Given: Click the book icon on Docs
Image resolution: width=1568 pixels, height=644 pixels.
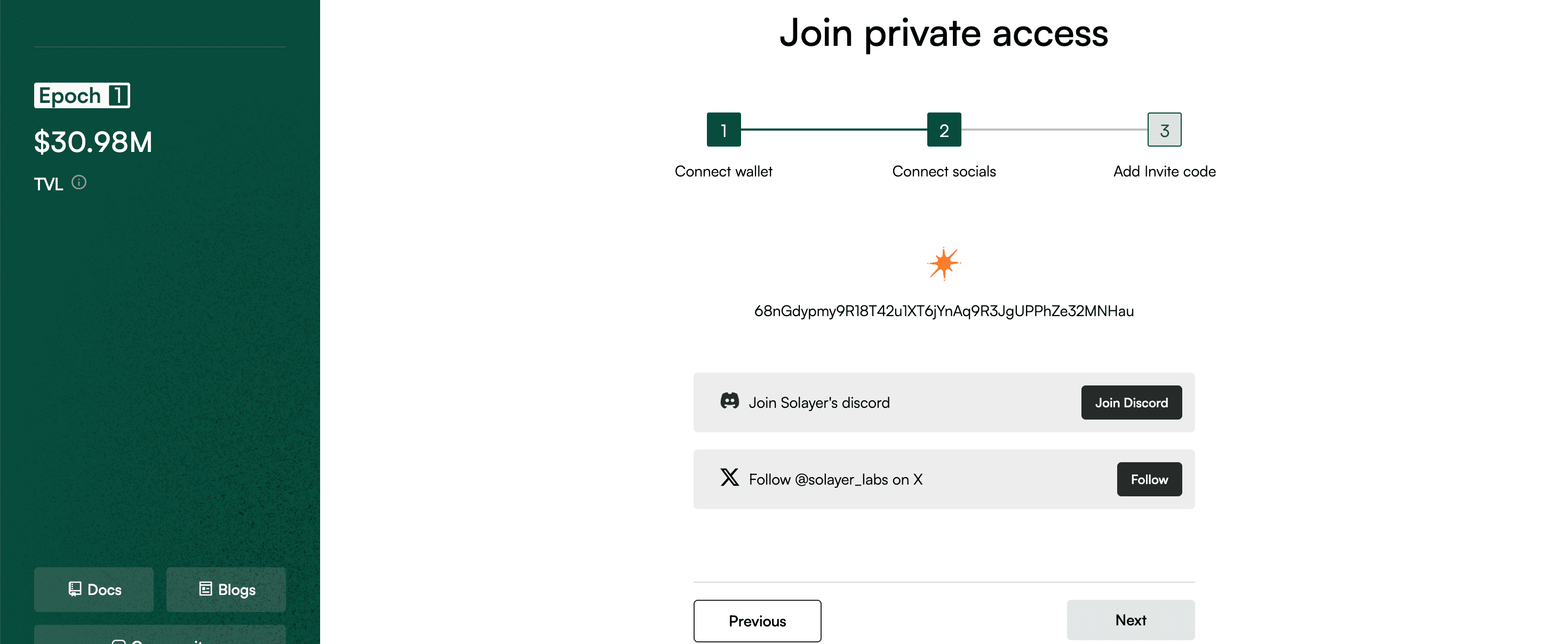Looking at the screenshot, I should [75, 589].
